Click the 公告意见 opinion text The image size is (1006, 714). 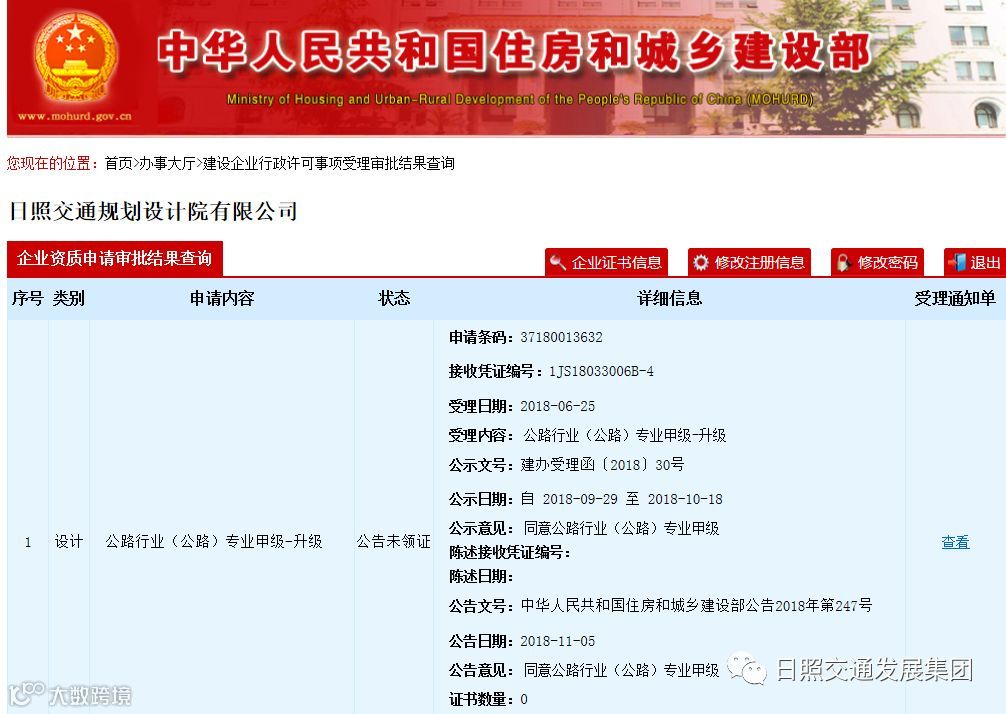[x=621, y=670]
